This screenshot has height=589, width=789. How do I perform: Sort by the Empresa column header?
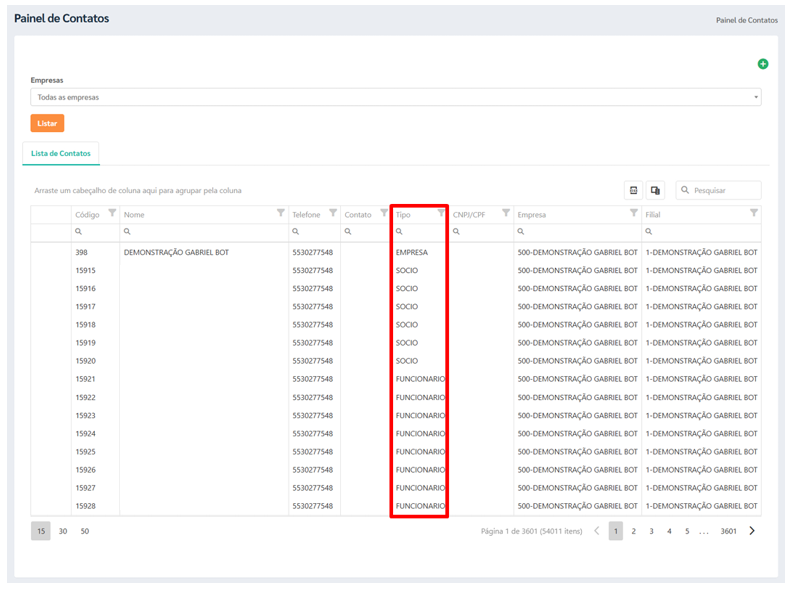pyautogui.click(x=532, y=215)
